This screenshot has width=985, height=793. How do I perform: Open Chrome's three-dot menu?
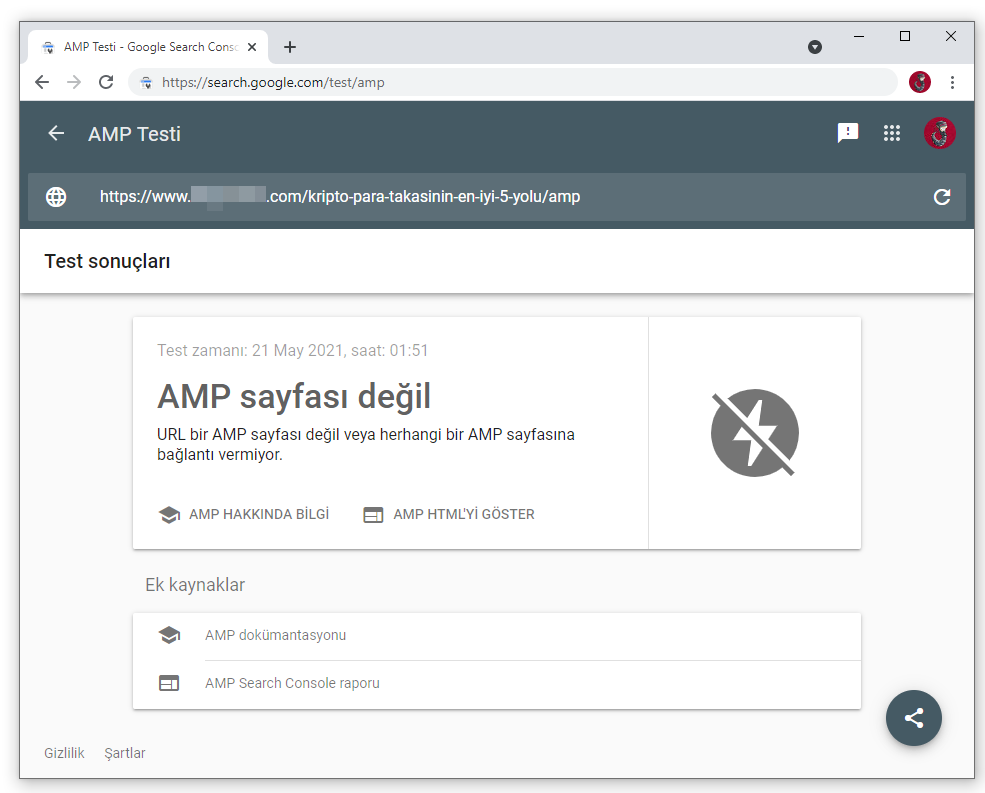pyautogui.click(x=952, y=82)
